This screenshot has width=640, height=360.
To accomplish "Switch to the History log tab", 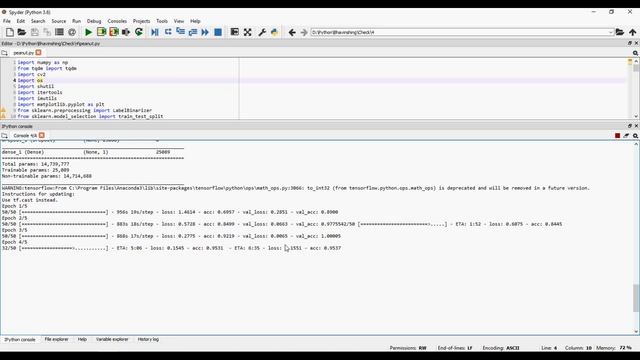I will pyautogui.click(x=148, y=339).
